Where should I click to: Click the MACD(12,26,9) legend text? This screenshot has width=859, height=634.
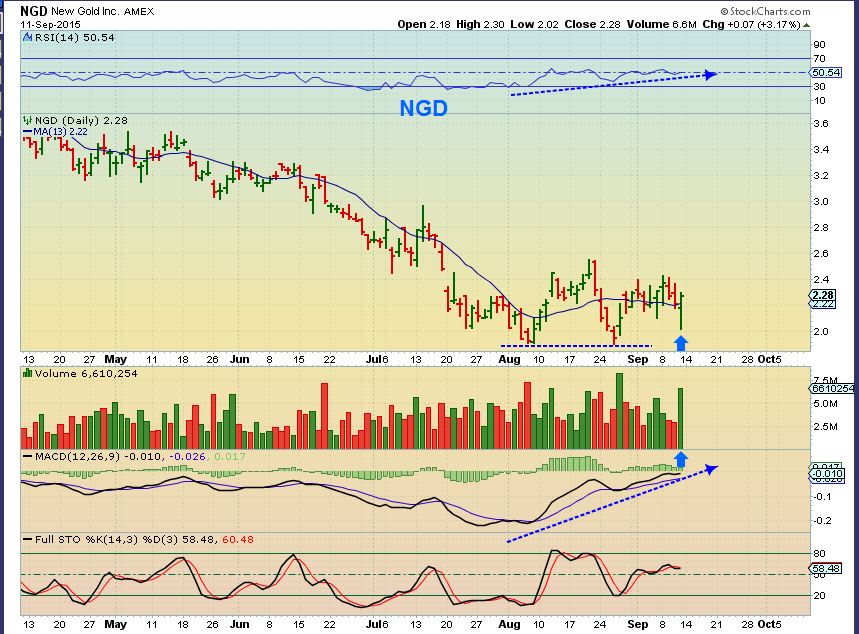[77, 456]
